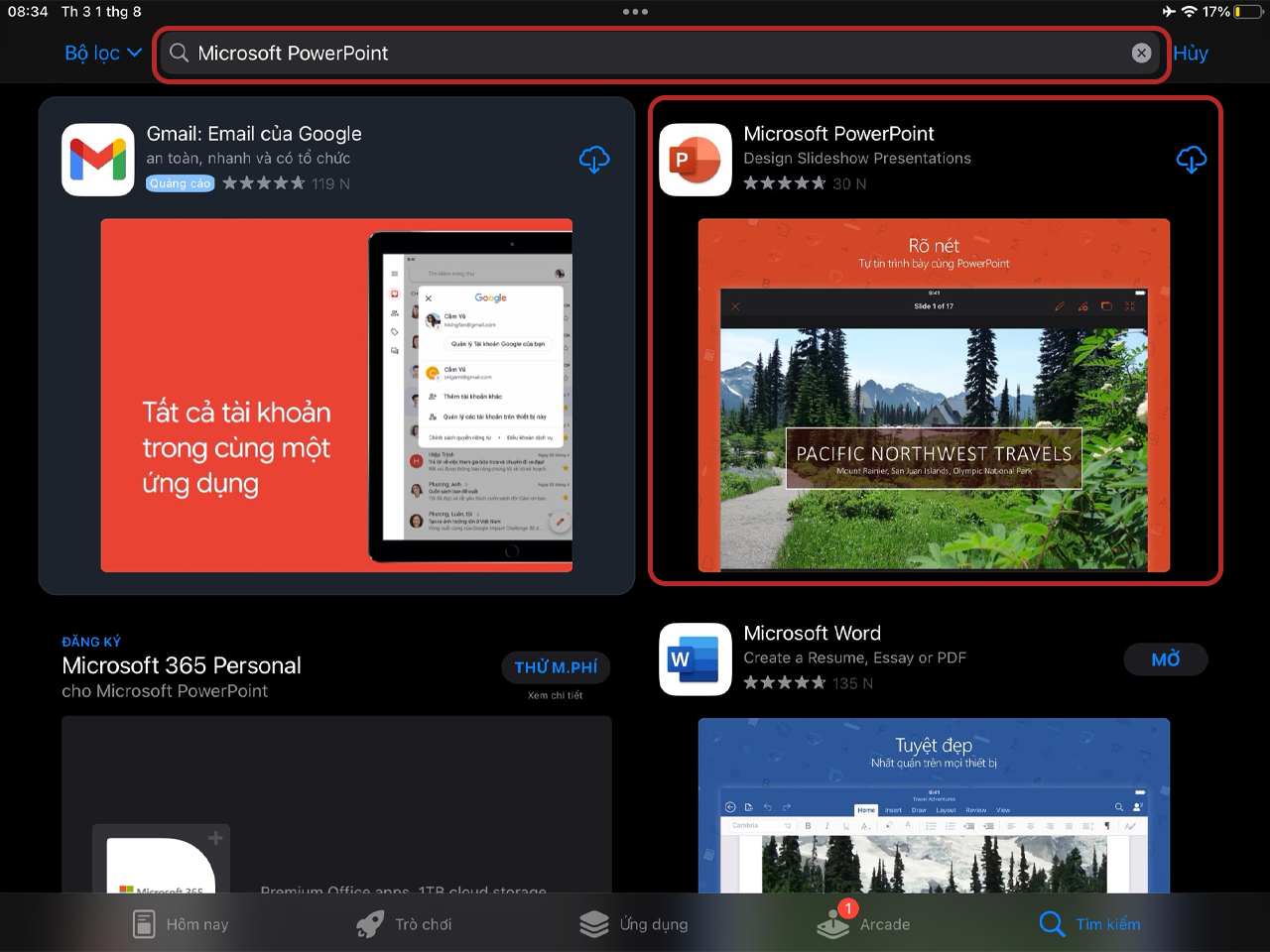
Task: Switch to the Ứng dụng apps tab
Action: coord(634,924)
